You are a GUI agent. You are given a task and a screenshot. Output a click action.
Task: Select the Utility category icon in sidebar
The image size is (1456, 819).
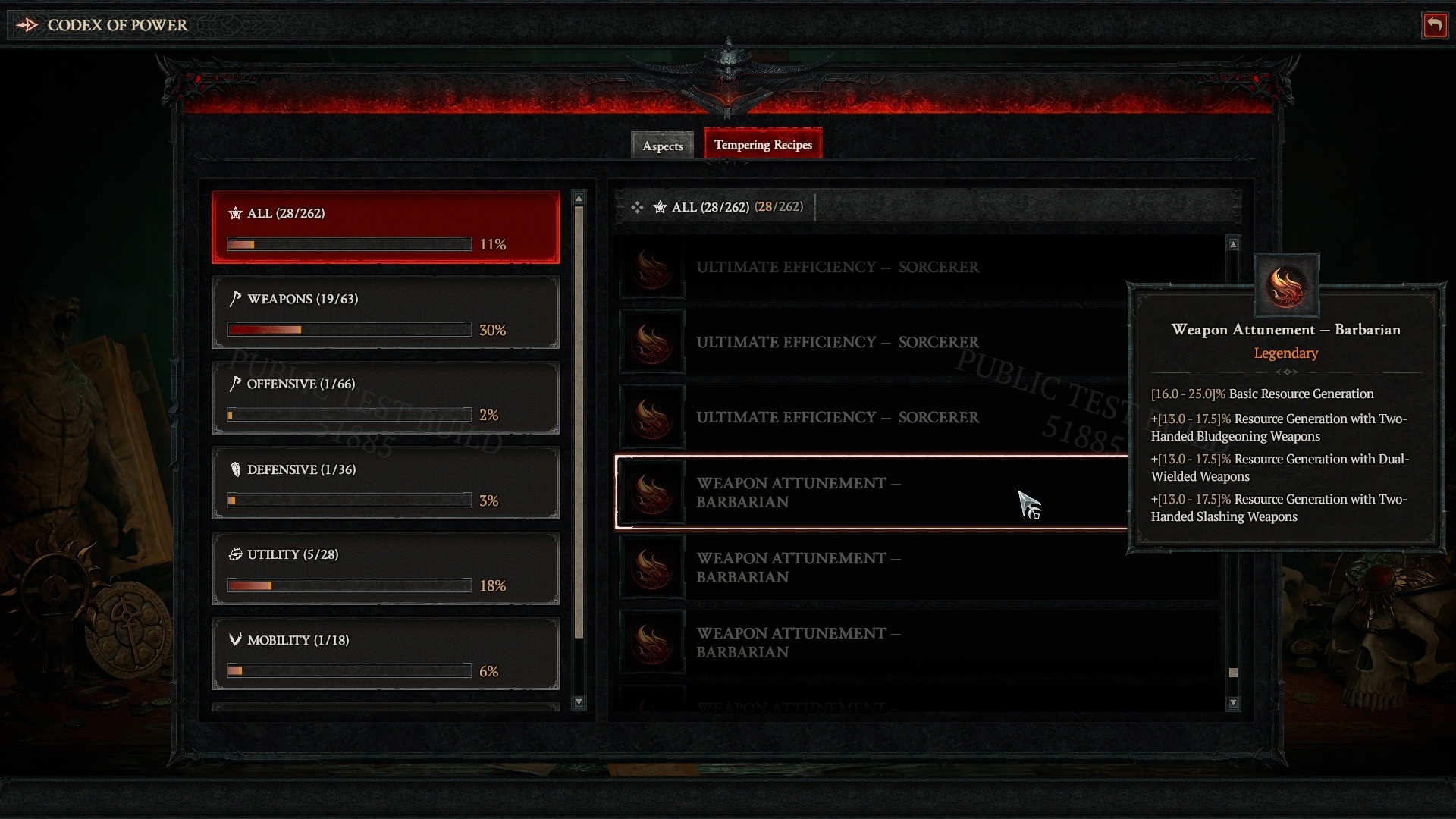click(x=236, y=553)
